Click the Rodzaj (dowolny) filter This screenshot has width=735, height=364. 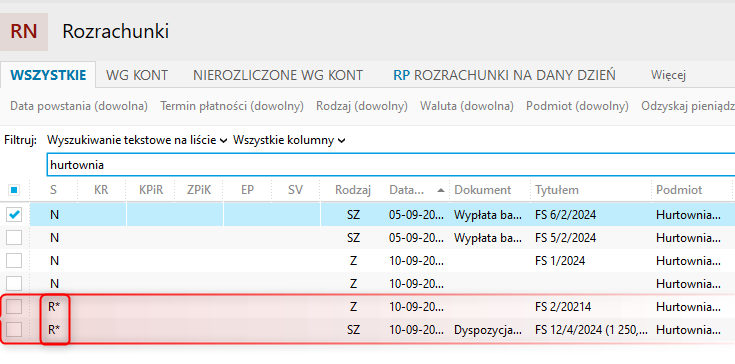pyautogui.click(x=362, y=106)
